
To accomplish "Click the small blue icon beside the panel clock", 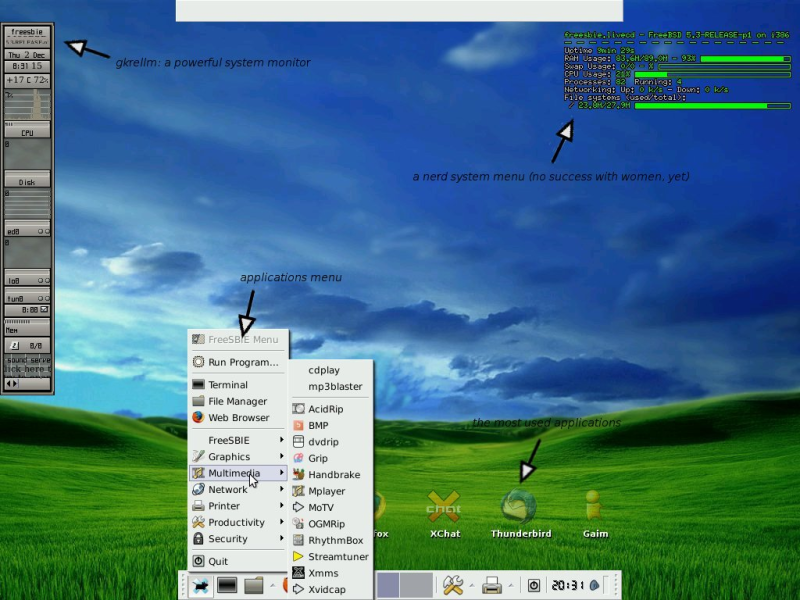I will pyautogui.click(x=594, y=585).
